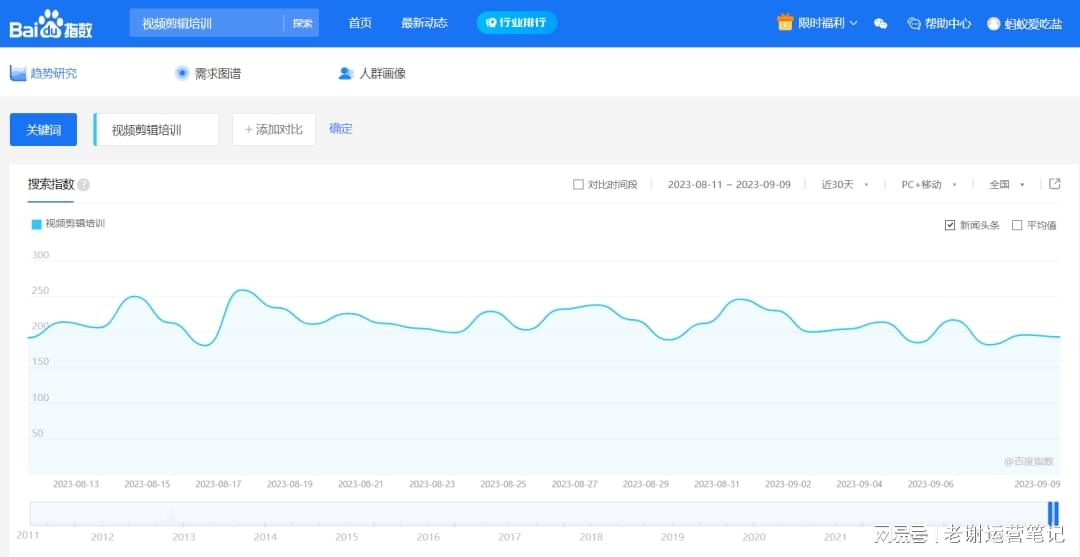The image size is (1080, 557).
Task: Click the gift icon beside 限时福利
Action: pyautogui.click(x=785, y=22)
